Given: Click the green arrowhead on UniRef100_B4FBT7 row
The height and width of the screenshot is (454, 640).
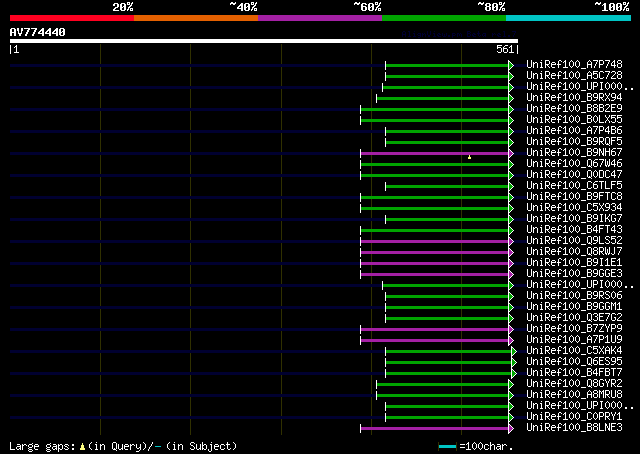Looking at the screenshot, I should tap(514, 374).
